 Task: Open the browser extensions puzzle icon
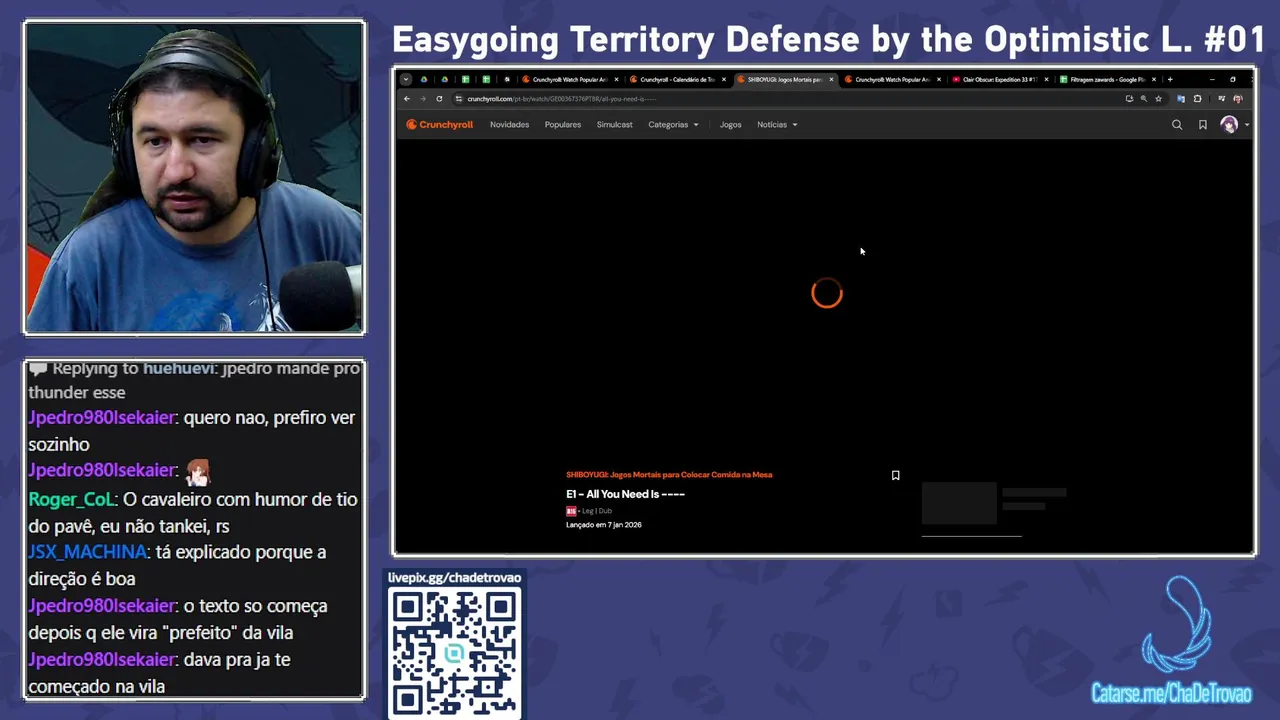click(1197, 99)
